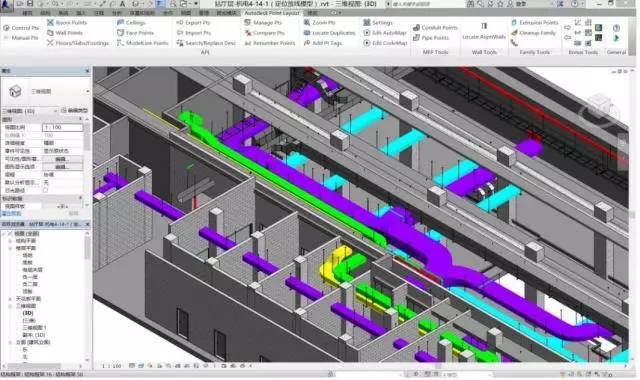Image resolution: width=640 pixels, height=380 pixels.
Task: Launch Export Pts command
Action: click(193, 22)
